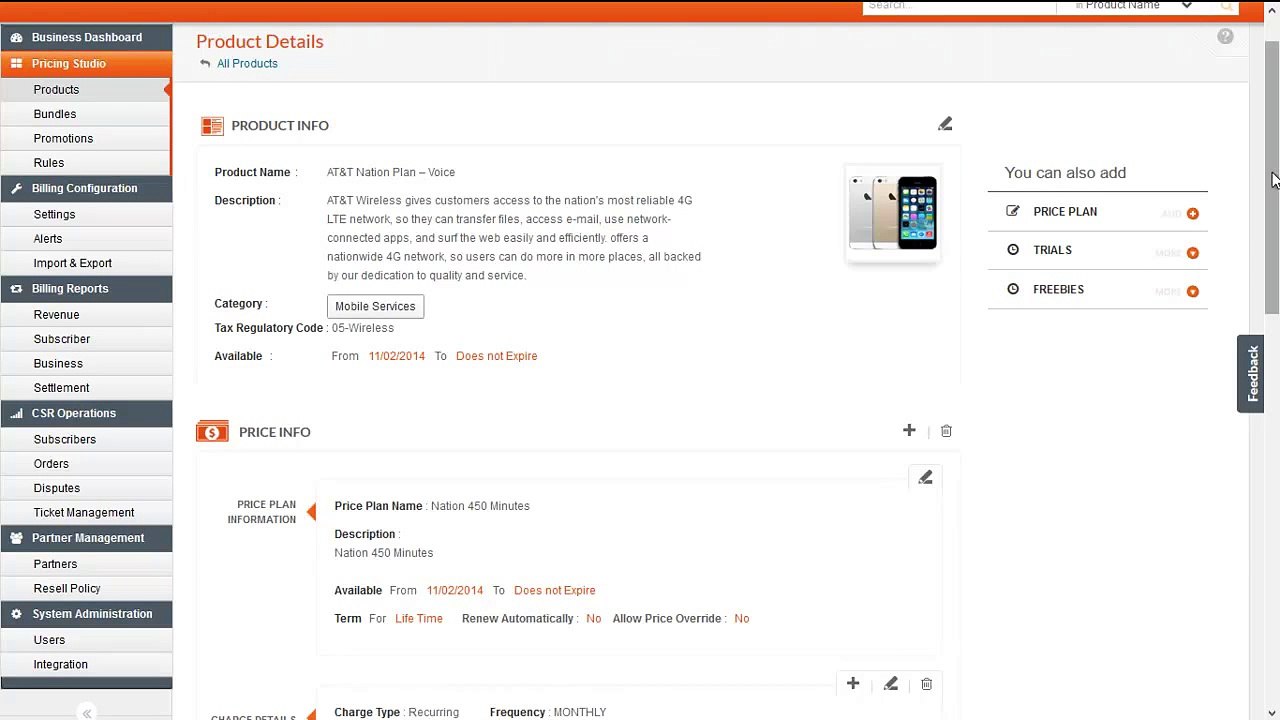Click the iPhone product thumbnail image

point(892,213)
